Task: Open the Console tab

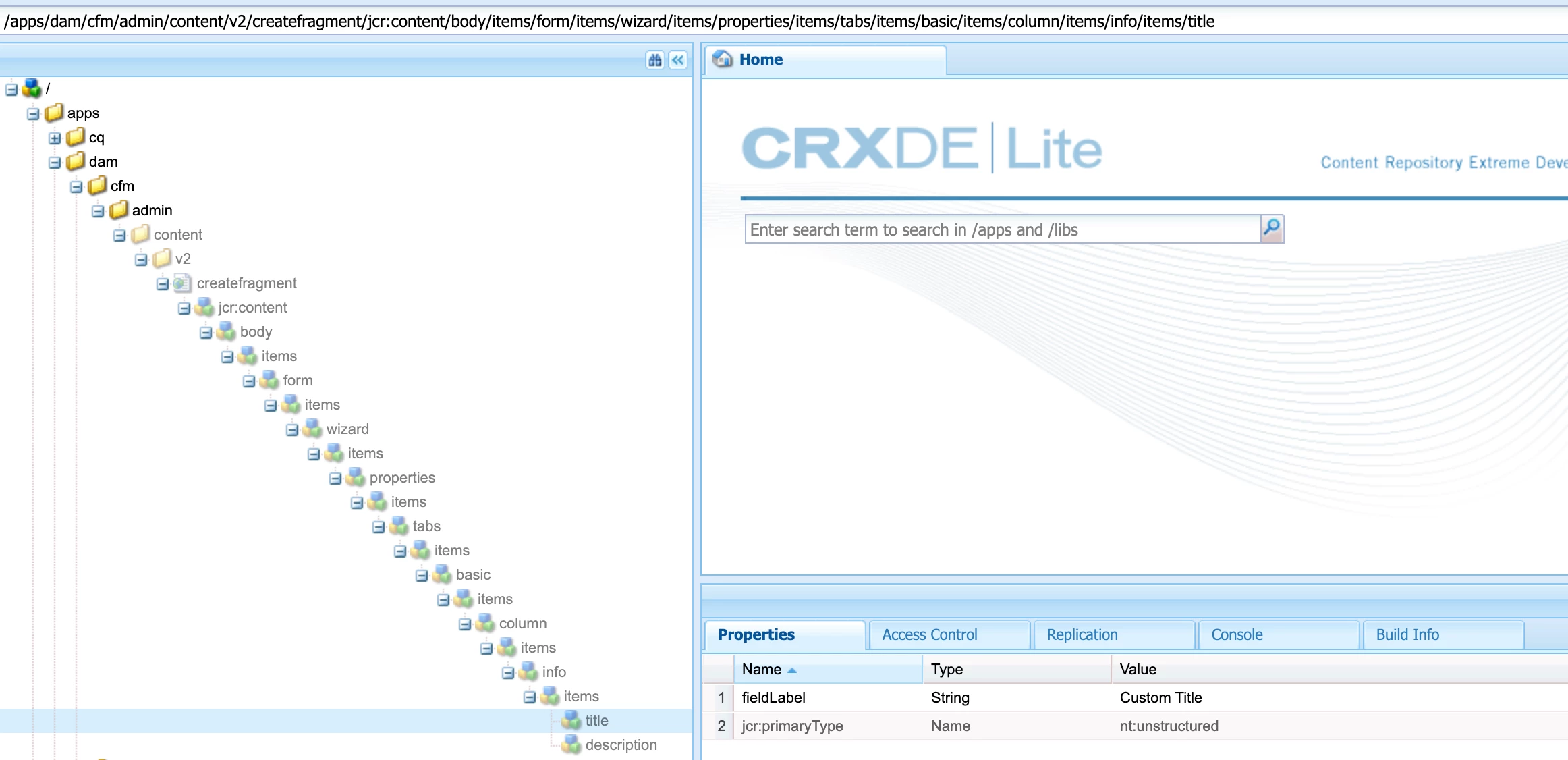Action: (1236, 634)
